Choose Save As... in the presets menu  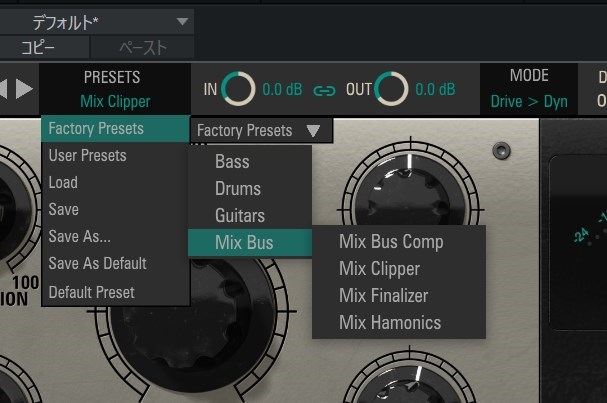[x=79, y=237]
